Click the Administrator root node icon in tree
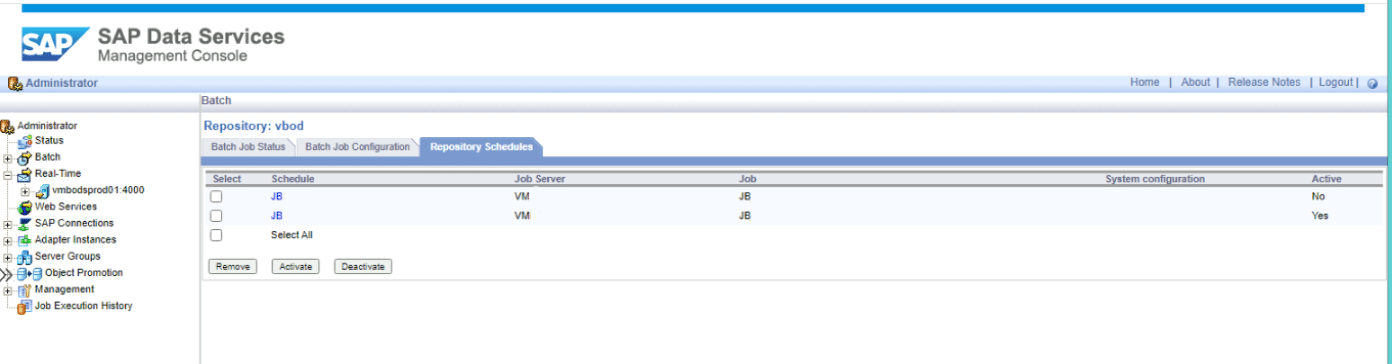 pos(7,126)
